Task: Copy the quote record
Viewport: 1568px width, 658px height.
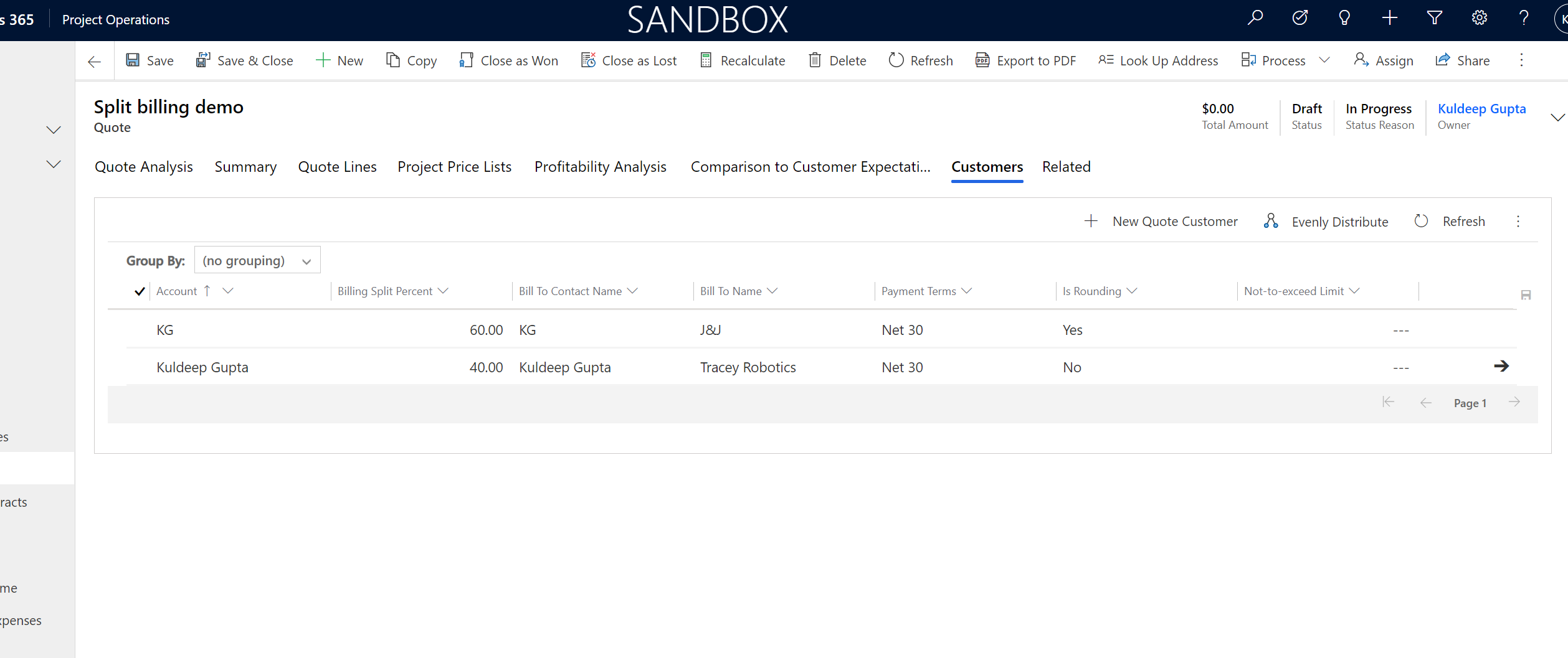Action: click(x=411, y=60)
